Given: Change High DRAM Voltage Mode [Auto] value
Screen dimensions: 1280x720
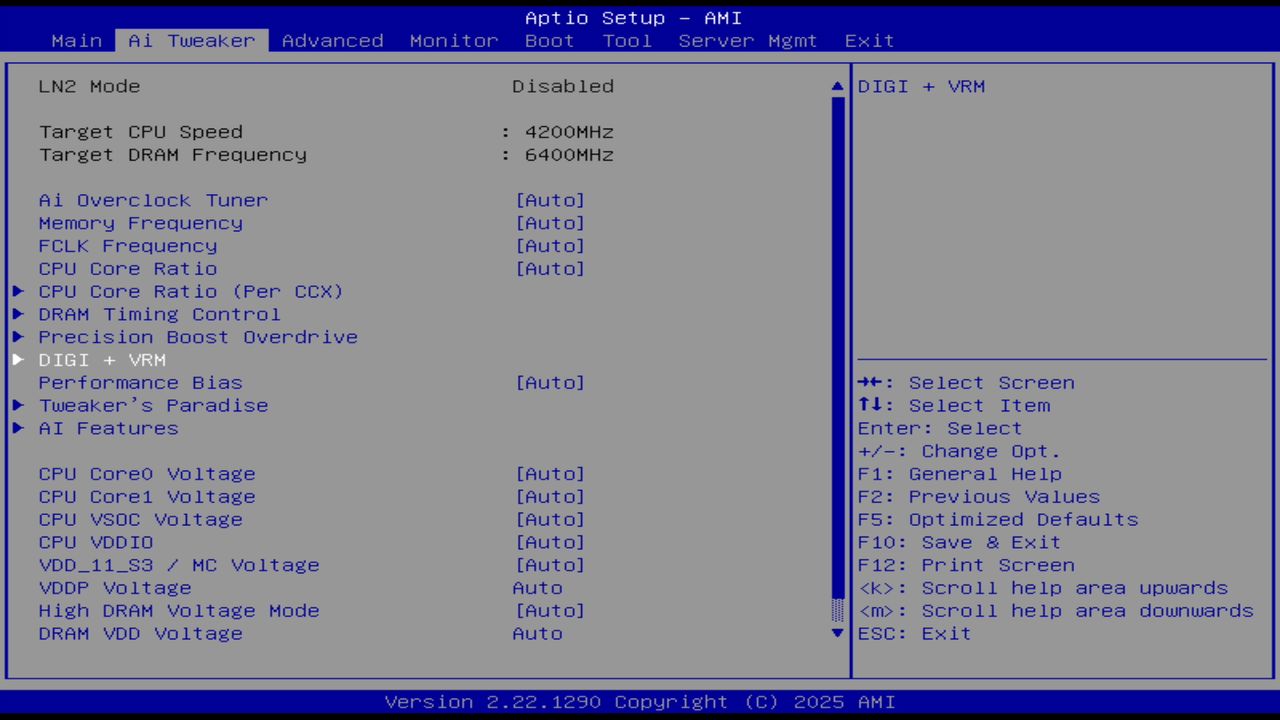Looking at the screenshot, I should 550,611.
